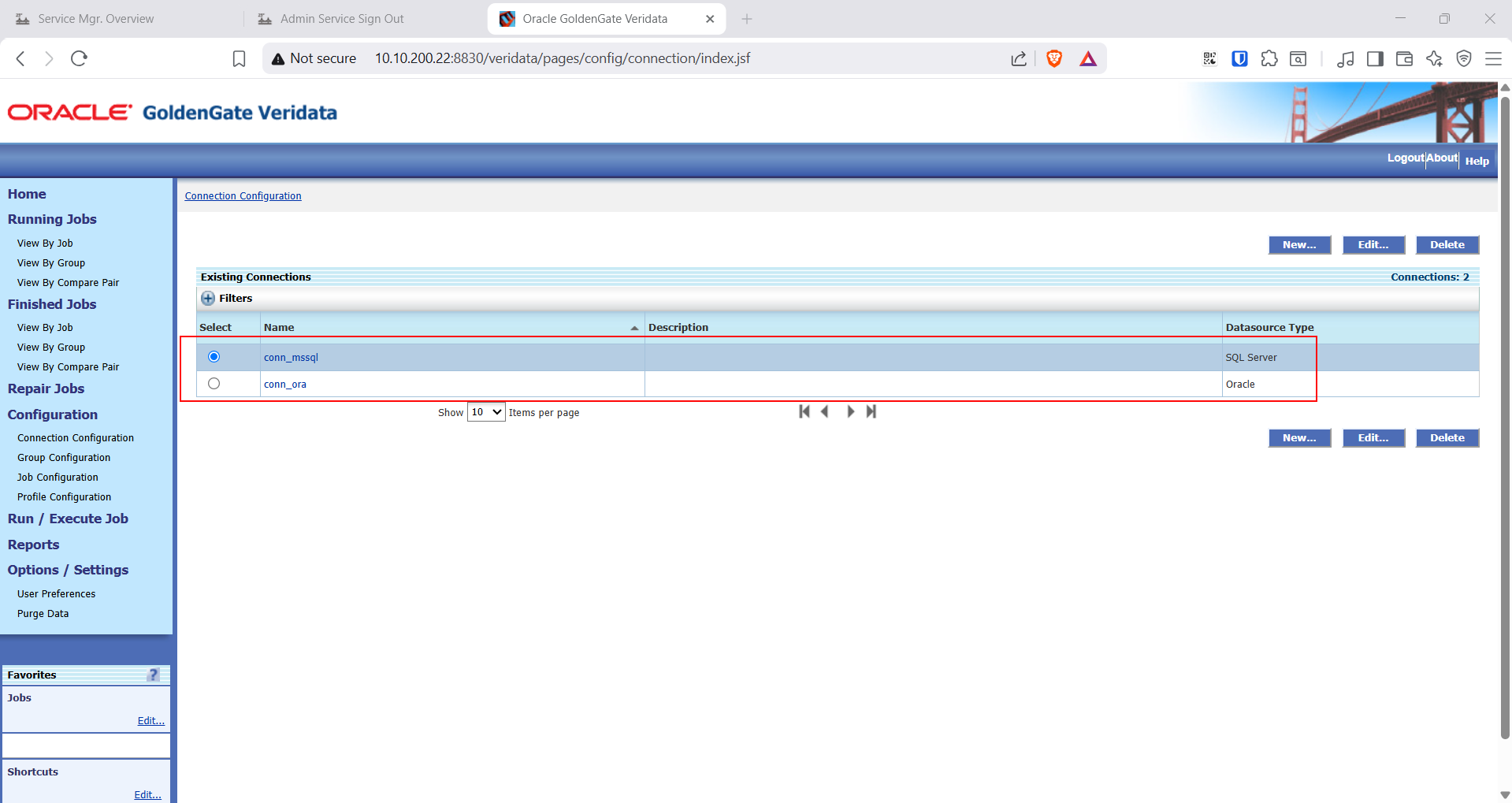Screen dimensions: 1512x803
Task: Click the top Delete button
Action: (1447, 245)
